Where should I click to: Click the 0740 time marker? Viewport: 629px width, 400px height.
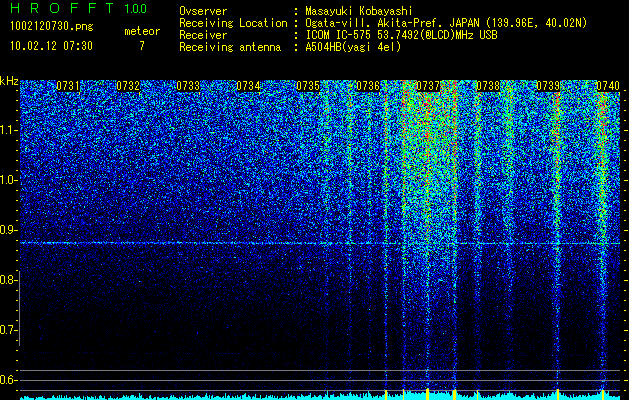608,86
